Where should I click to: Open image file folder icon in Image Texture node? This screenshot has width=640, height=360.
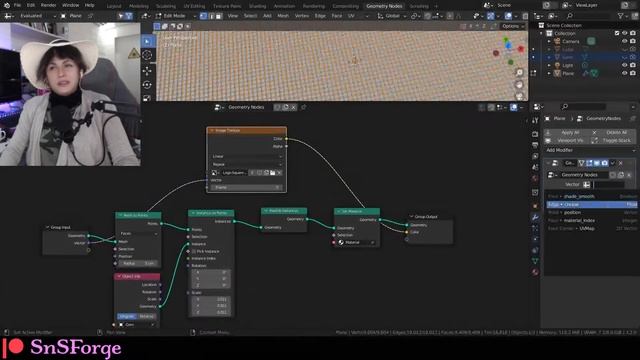273,173
